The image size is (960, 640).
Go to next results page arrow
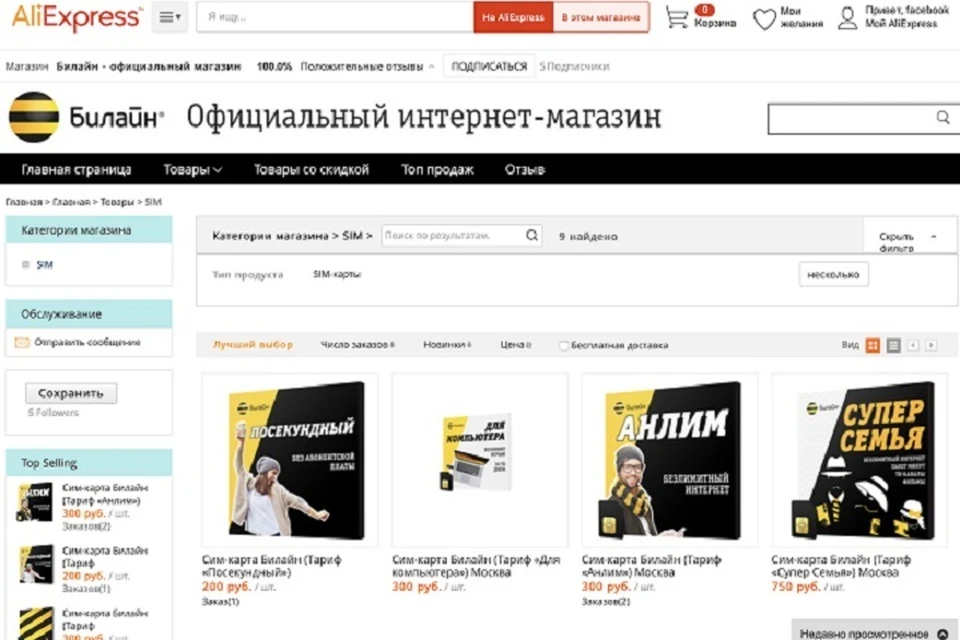click(x=931, y=345)
